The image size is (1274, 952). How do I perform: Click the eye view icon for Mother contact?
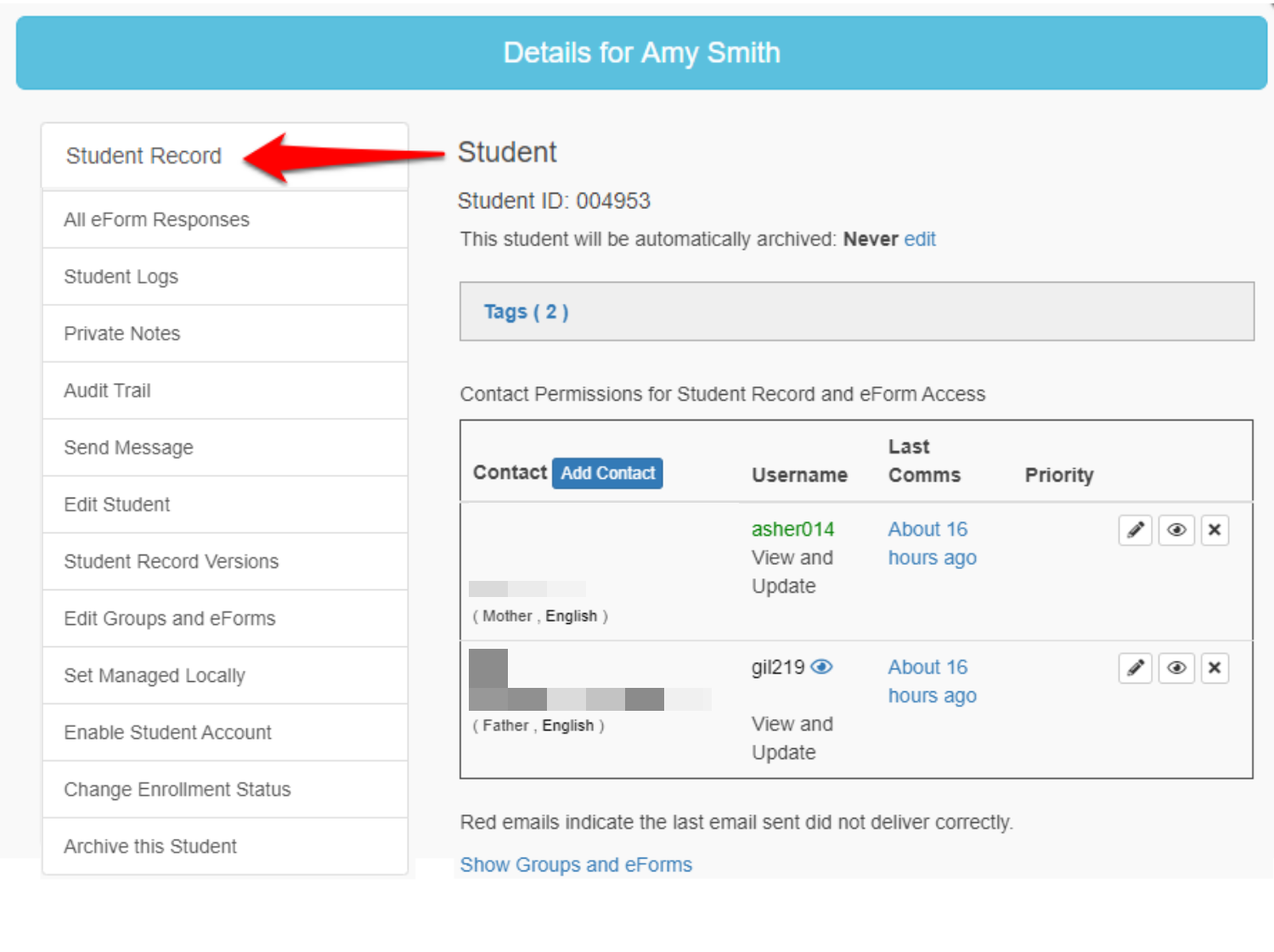(x=1176, y=530)
